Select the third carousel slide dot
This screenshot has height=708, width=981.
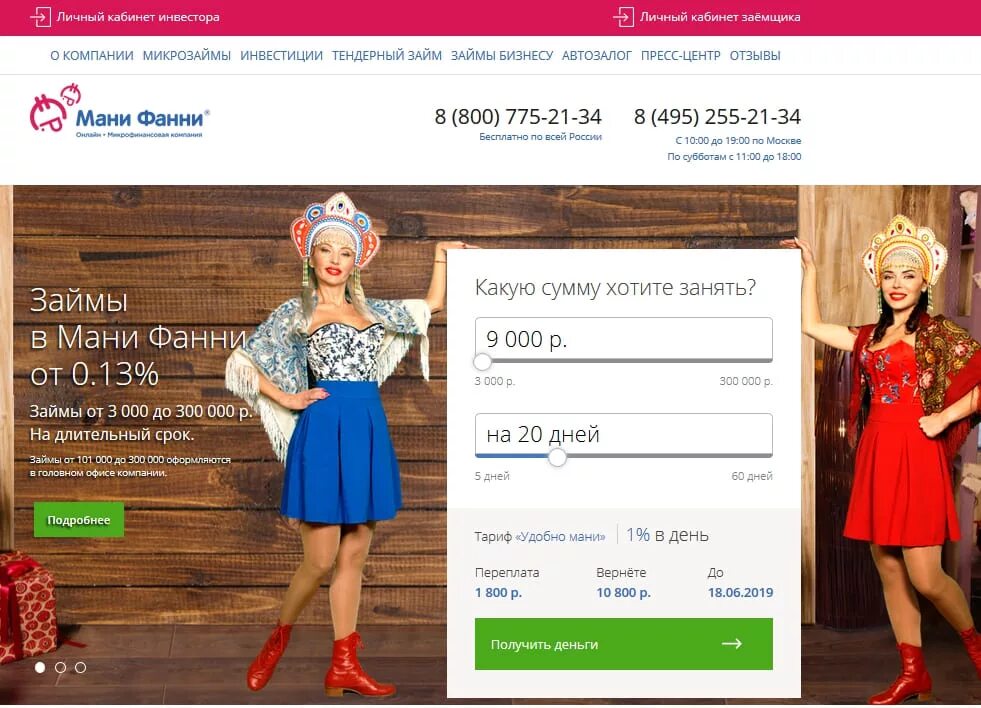(81, 667)
